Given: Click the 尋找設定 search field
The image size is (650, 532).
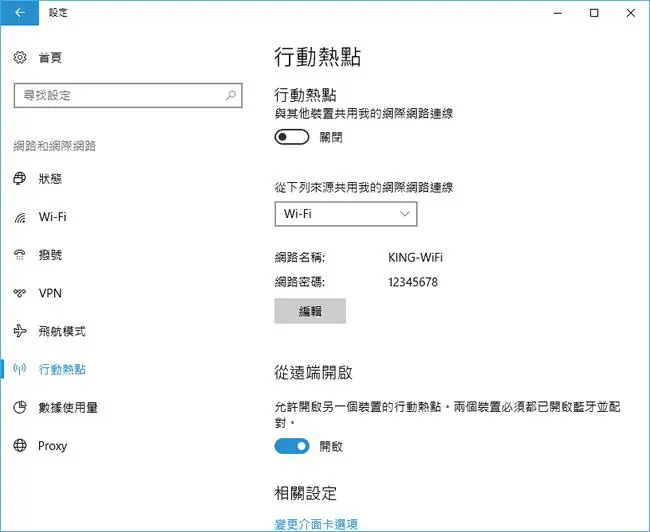Looking at the screenshot, I should click(128, 95).
